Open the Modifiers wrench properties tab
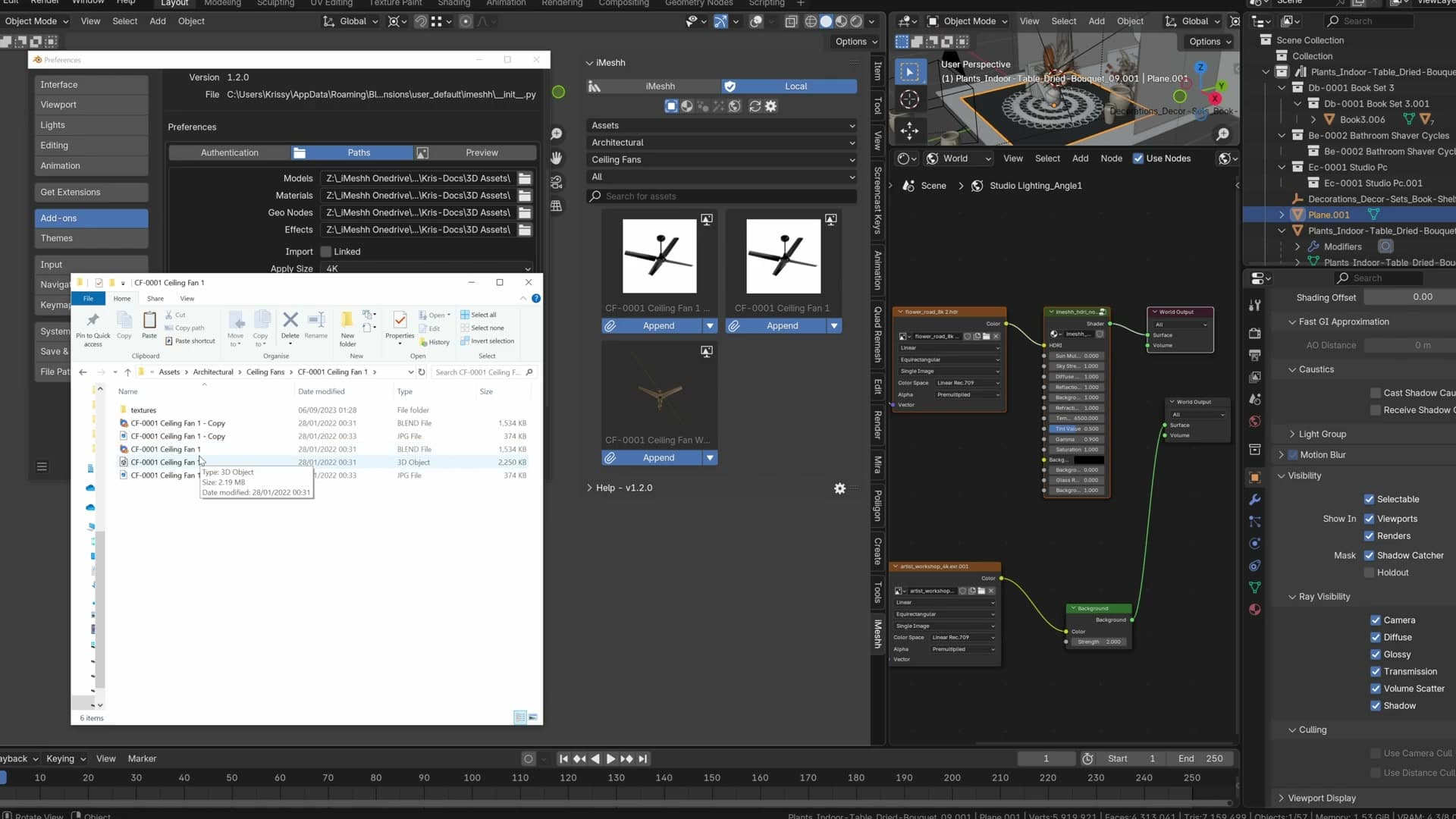This screenshot has height=819, width=1456. (1255, 500)
